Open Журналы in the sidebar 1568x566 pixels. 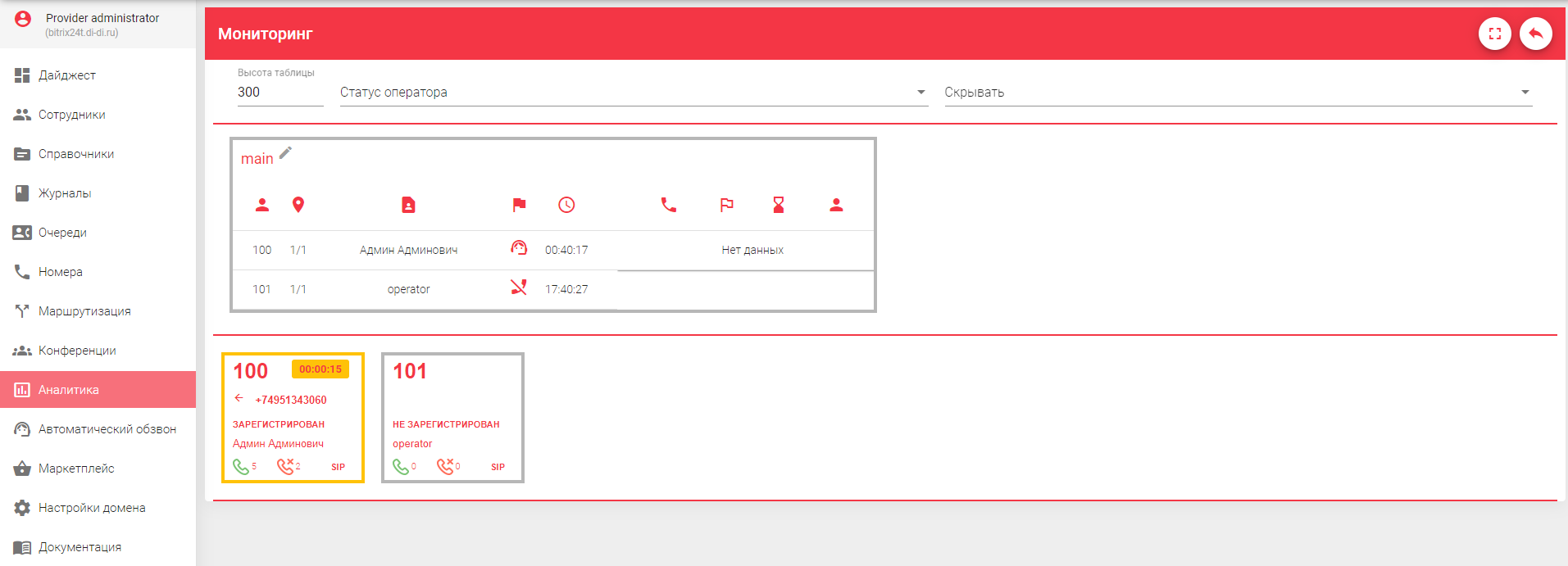coord(98,193)
